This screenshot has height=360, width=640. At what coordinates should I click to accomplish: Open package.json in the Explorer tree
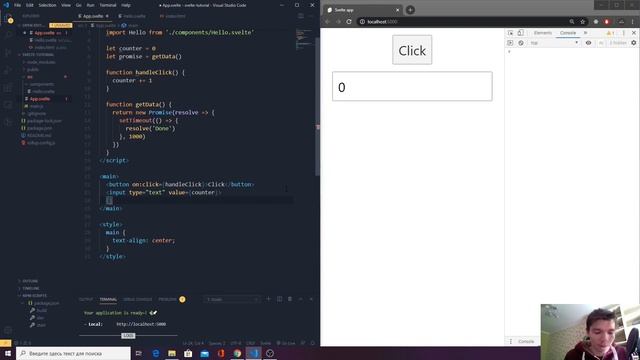[39, 128]
